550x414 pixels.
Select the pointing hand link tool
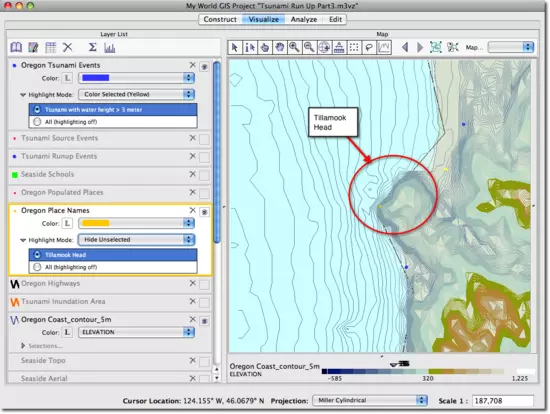265,47
